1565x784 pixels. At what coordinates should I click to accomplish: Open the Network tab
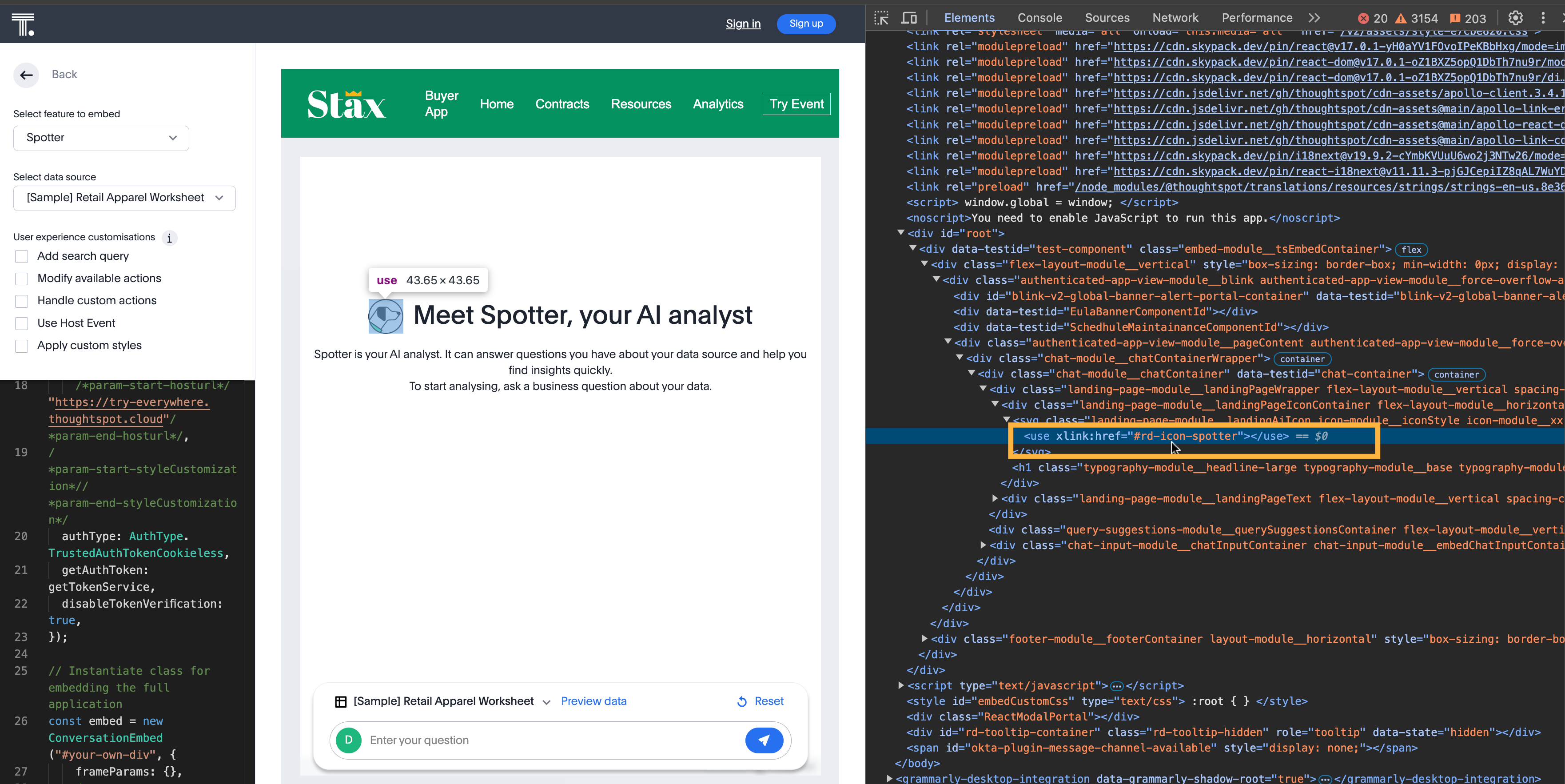pyautogui.click(x=1175, y=18)
